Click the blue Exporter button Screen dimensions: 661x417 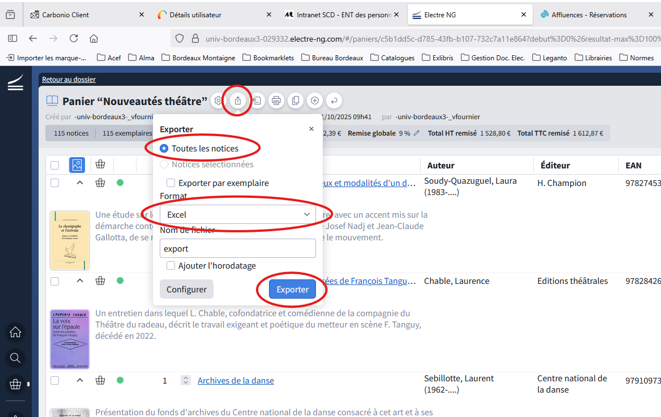[292, 289]
